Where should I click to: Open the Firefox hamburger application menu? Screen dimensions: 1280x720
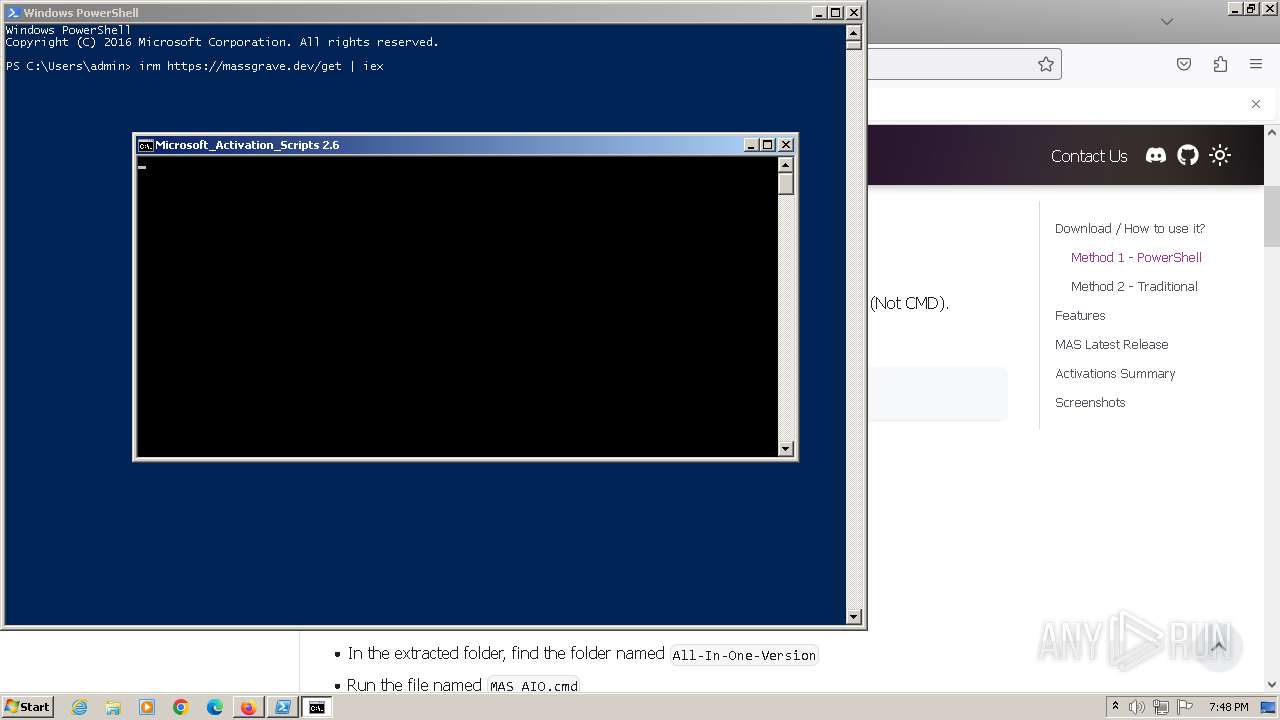click(x=1256, y=64)
